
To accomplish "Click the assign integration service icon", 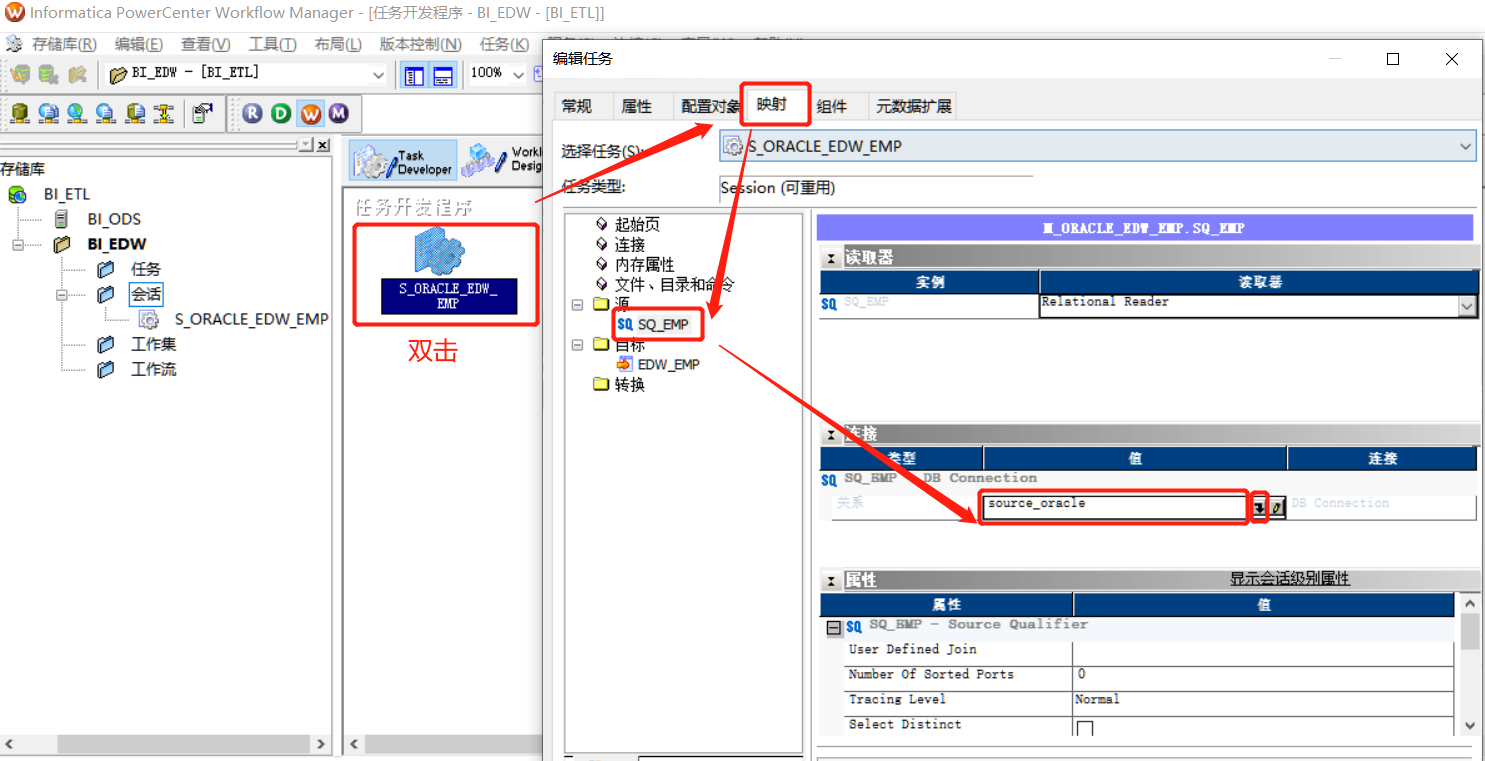I will click(202, 113).
